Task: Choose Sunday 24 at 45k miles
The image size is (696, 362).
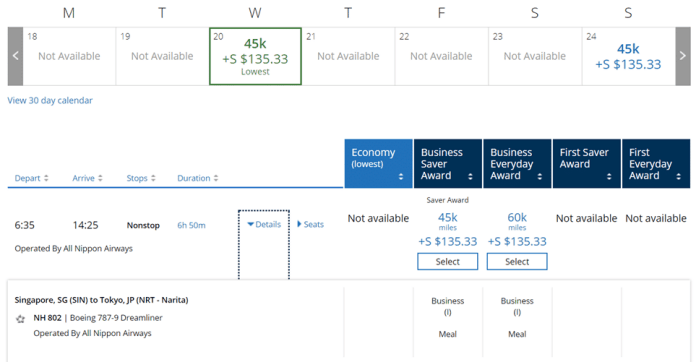Action: (x=629, y=56)
